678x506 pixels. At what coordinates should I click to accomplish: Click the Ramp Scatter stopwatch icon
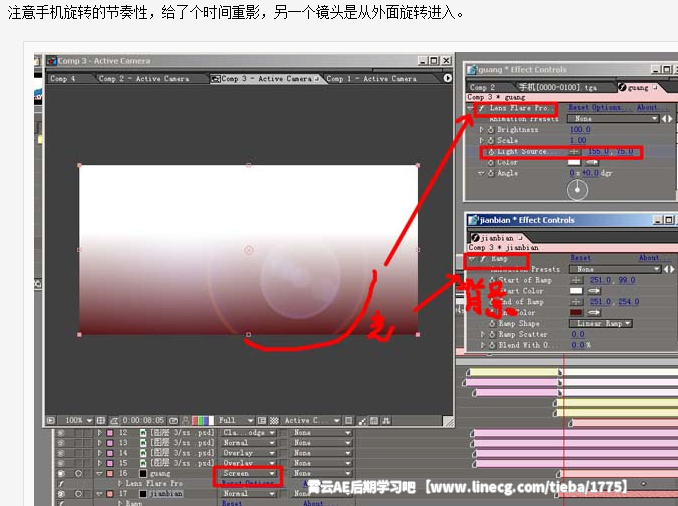[492, 334]
